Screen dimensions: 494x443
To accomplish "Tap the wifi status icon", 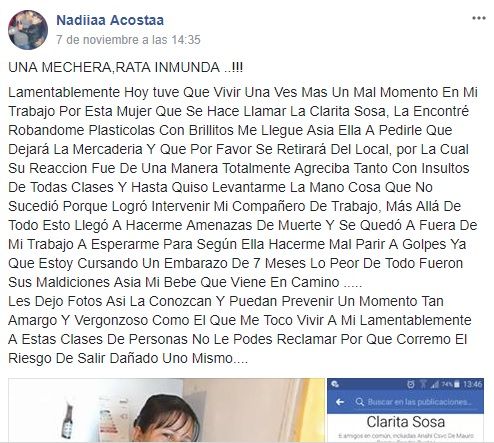I will [x=423, y=385].
